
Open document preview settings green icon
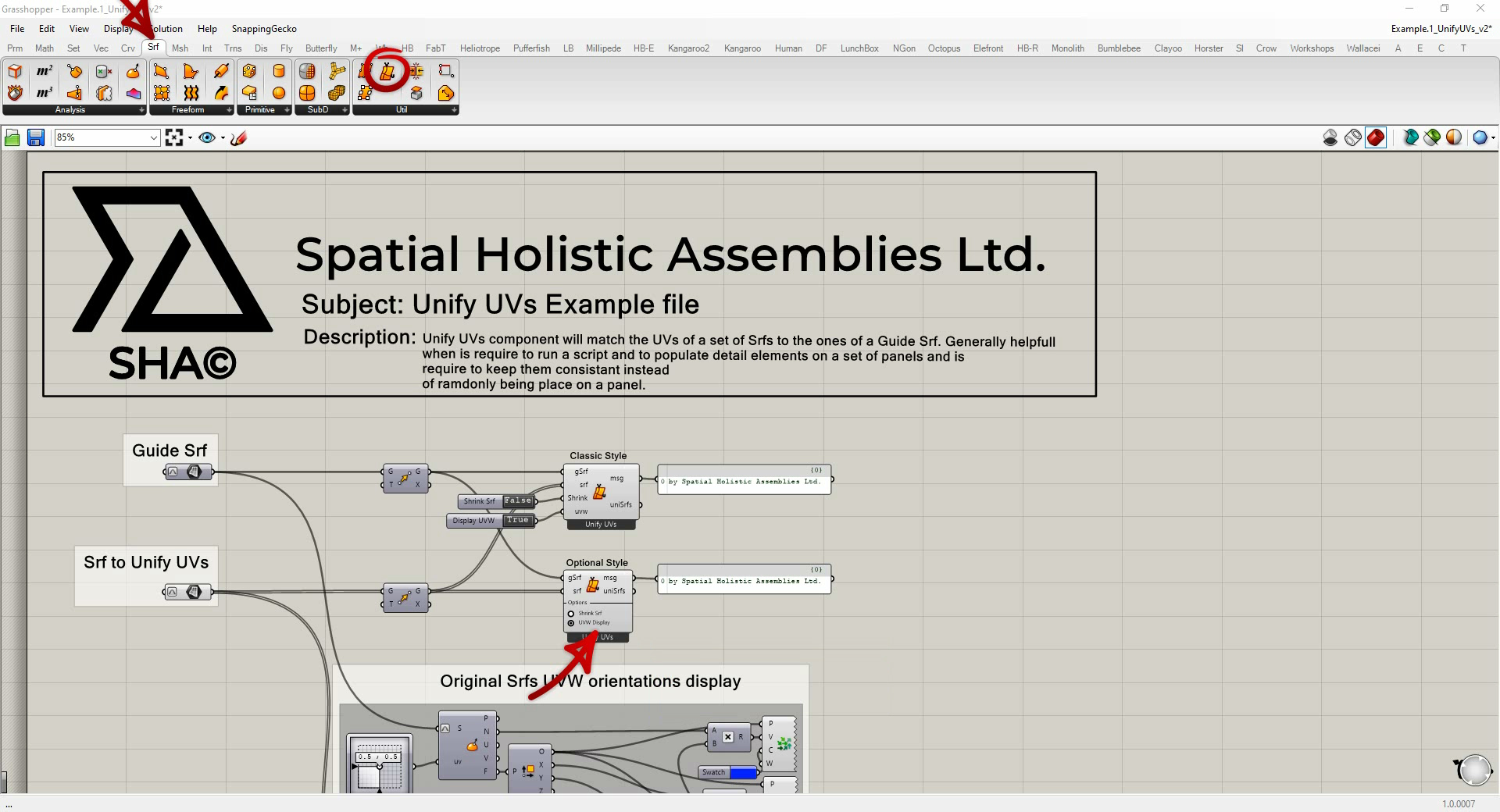coord(1432,137)
